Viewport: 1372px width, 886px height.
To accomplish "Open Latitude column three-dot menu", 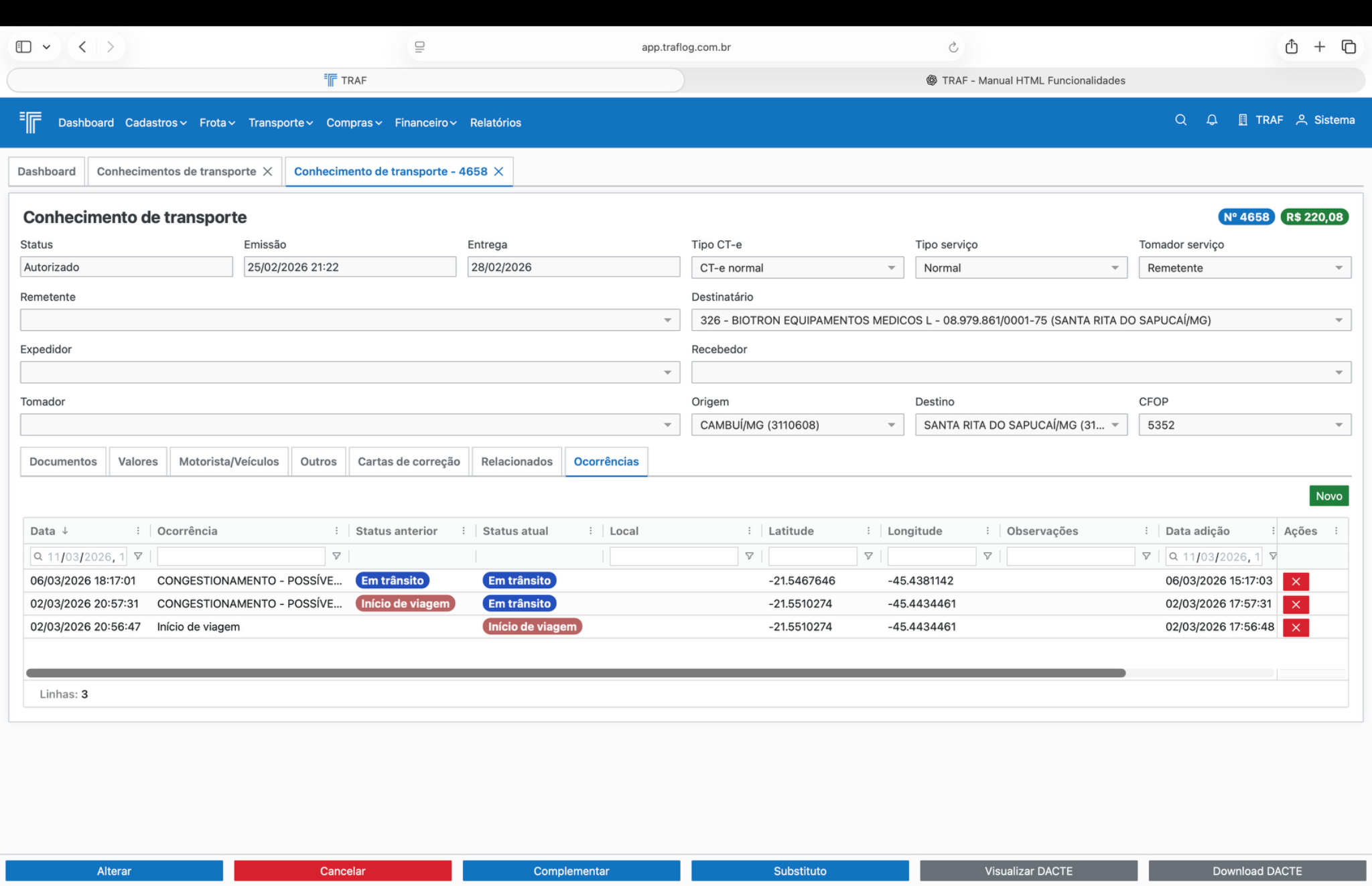I will pos(868,530).
